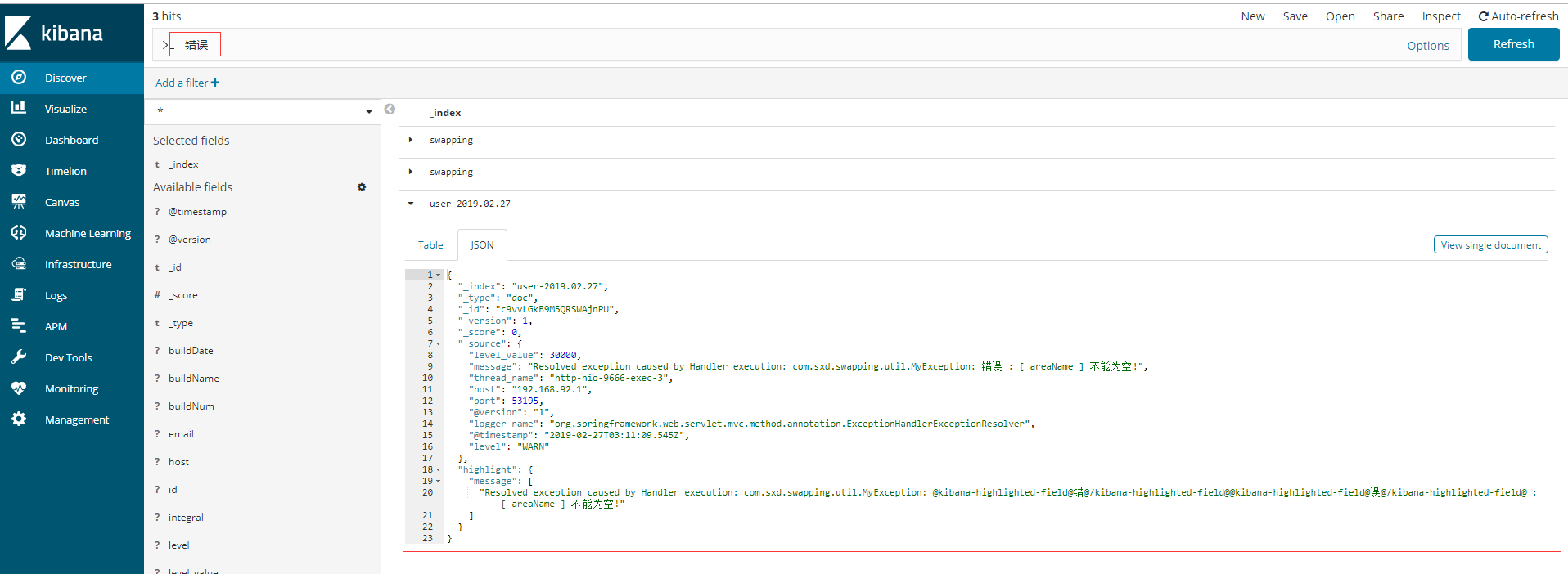Expand the second swapping result row
Screen dimensions: 1568x574
click(x=411, y=172)
